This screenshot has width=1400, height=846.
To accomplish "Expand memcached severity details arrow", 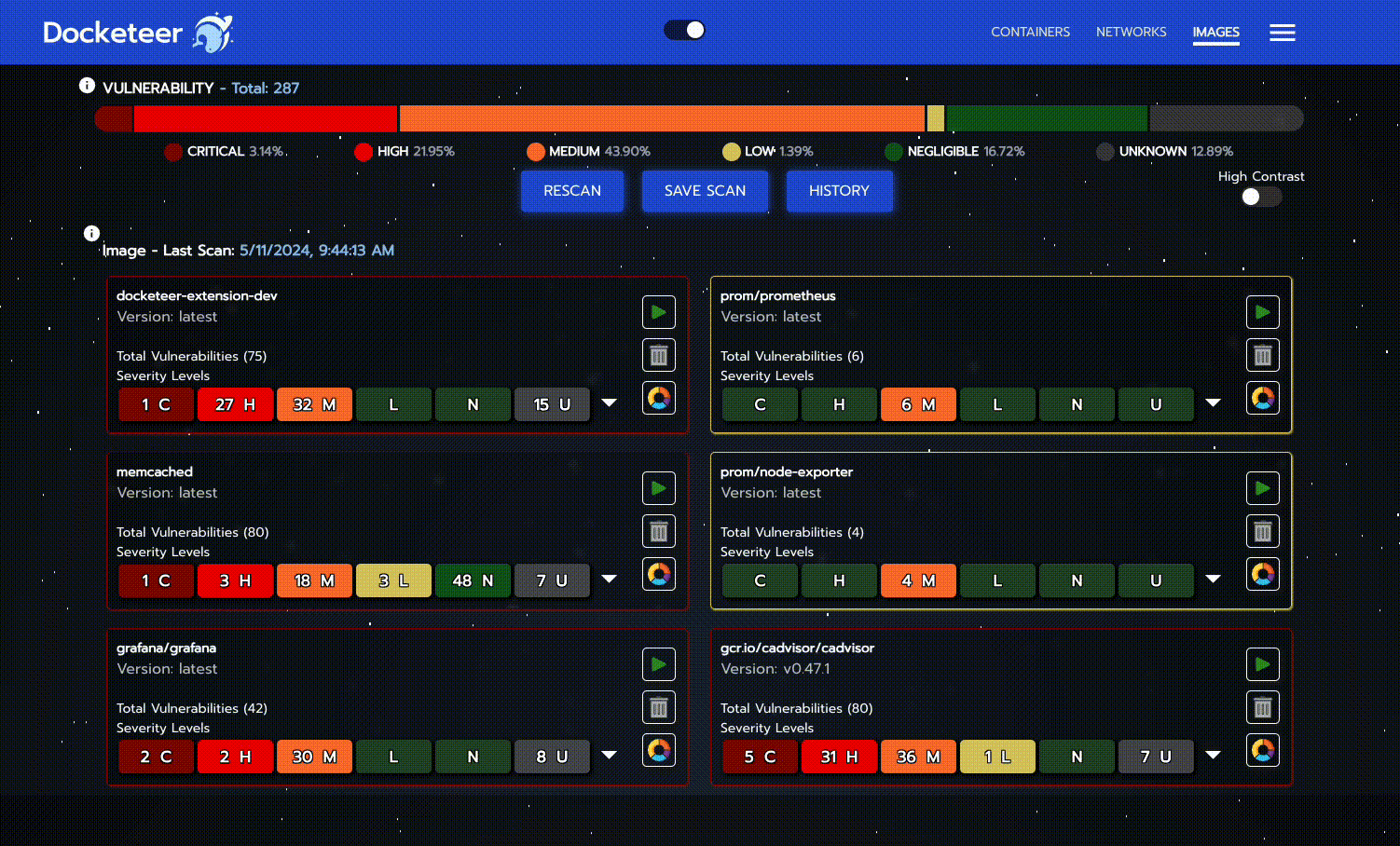I will (x=609, y=580).
